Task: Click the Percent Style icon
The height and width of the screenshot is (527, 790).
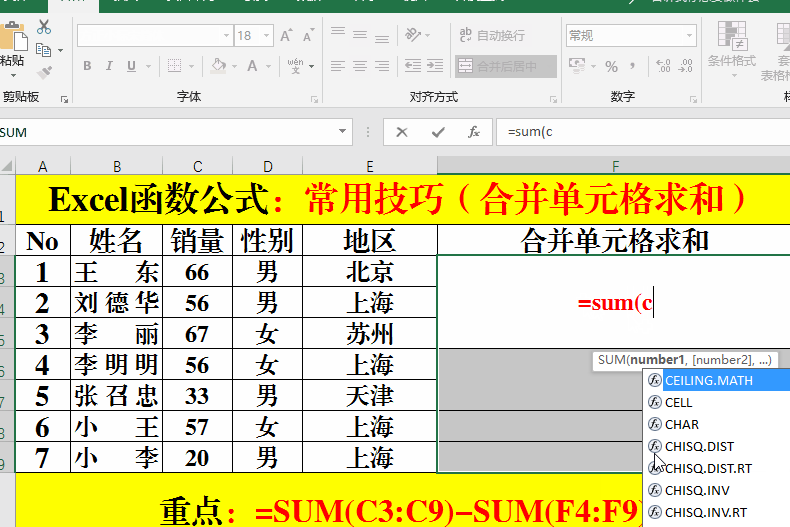Action: point(612,66)
